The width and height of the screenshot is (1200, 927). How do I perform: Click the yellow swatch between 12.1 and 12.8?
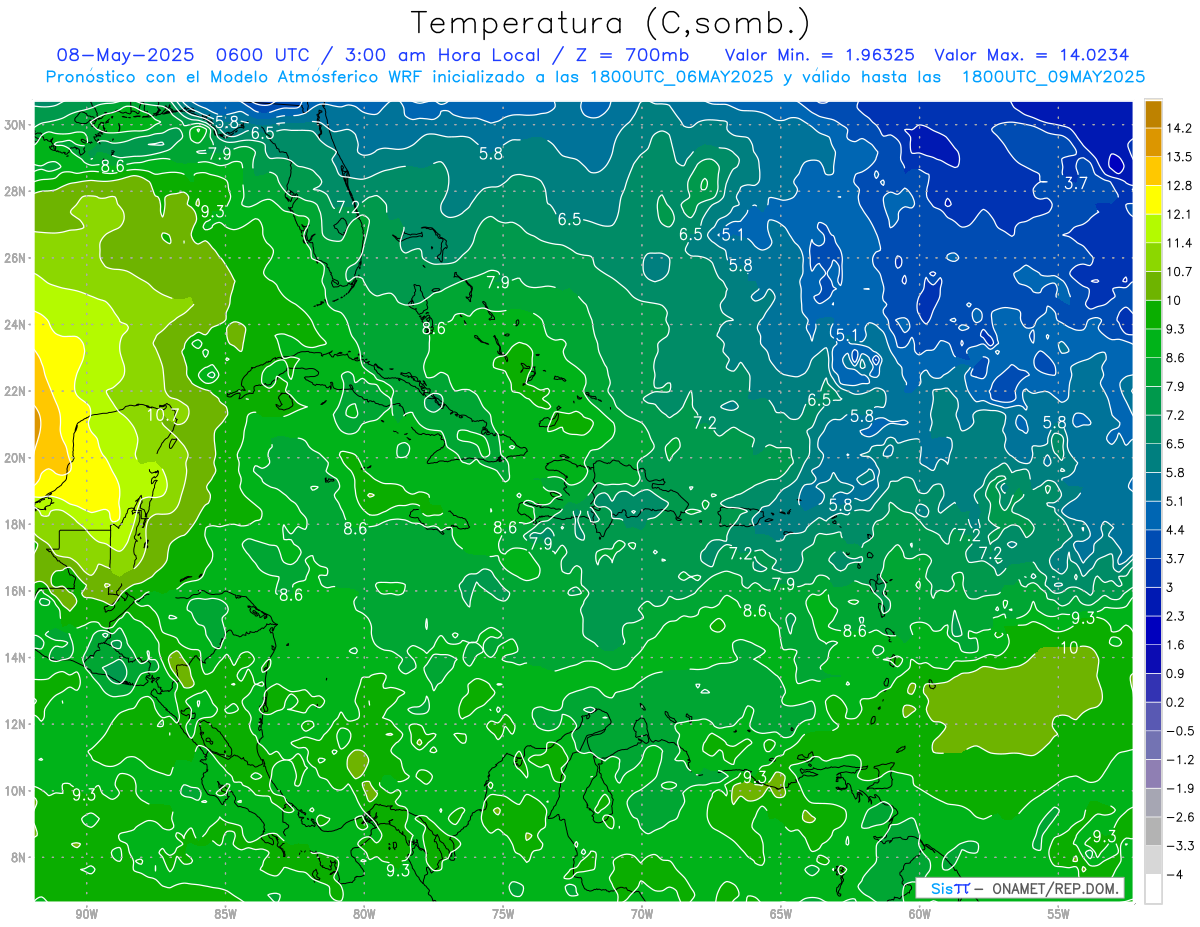coord(1153,199)
